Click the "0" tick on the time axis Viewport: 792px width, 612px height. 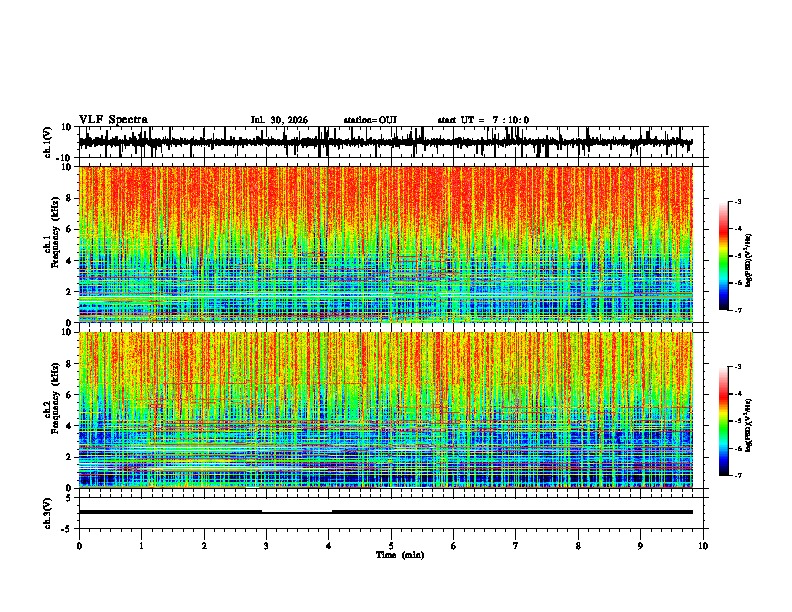click(79, 546)
